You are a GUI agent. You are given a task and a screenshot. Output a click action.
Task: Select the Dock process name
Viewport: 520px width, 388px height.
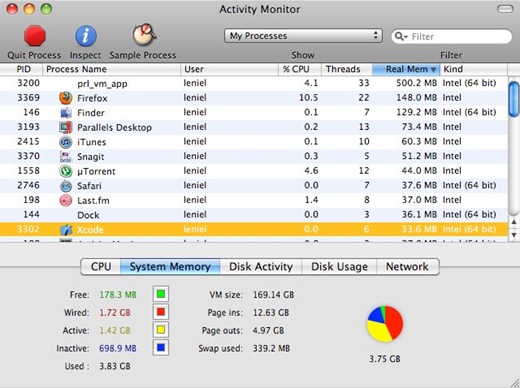tap(88, 215)
